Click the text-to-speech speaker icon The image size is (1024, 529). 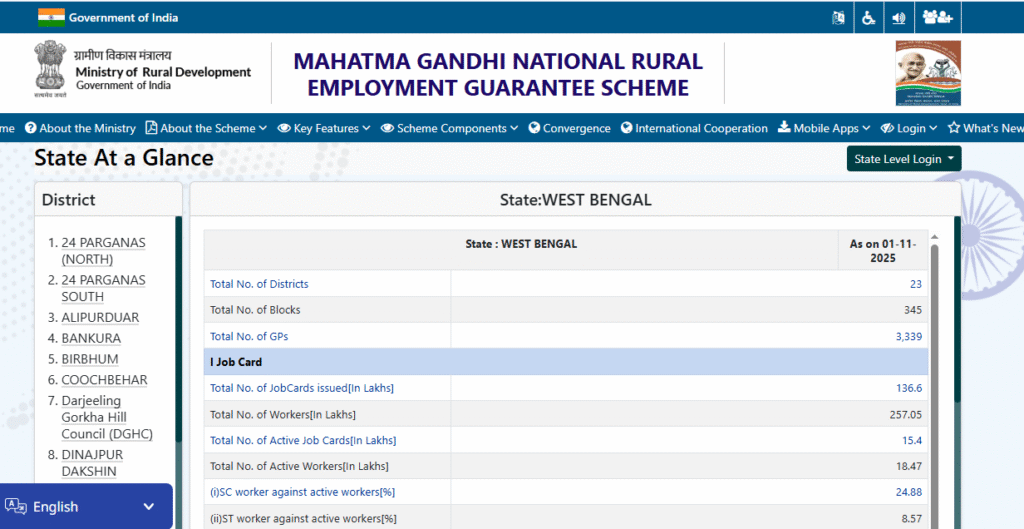click(x=899, y=18)
